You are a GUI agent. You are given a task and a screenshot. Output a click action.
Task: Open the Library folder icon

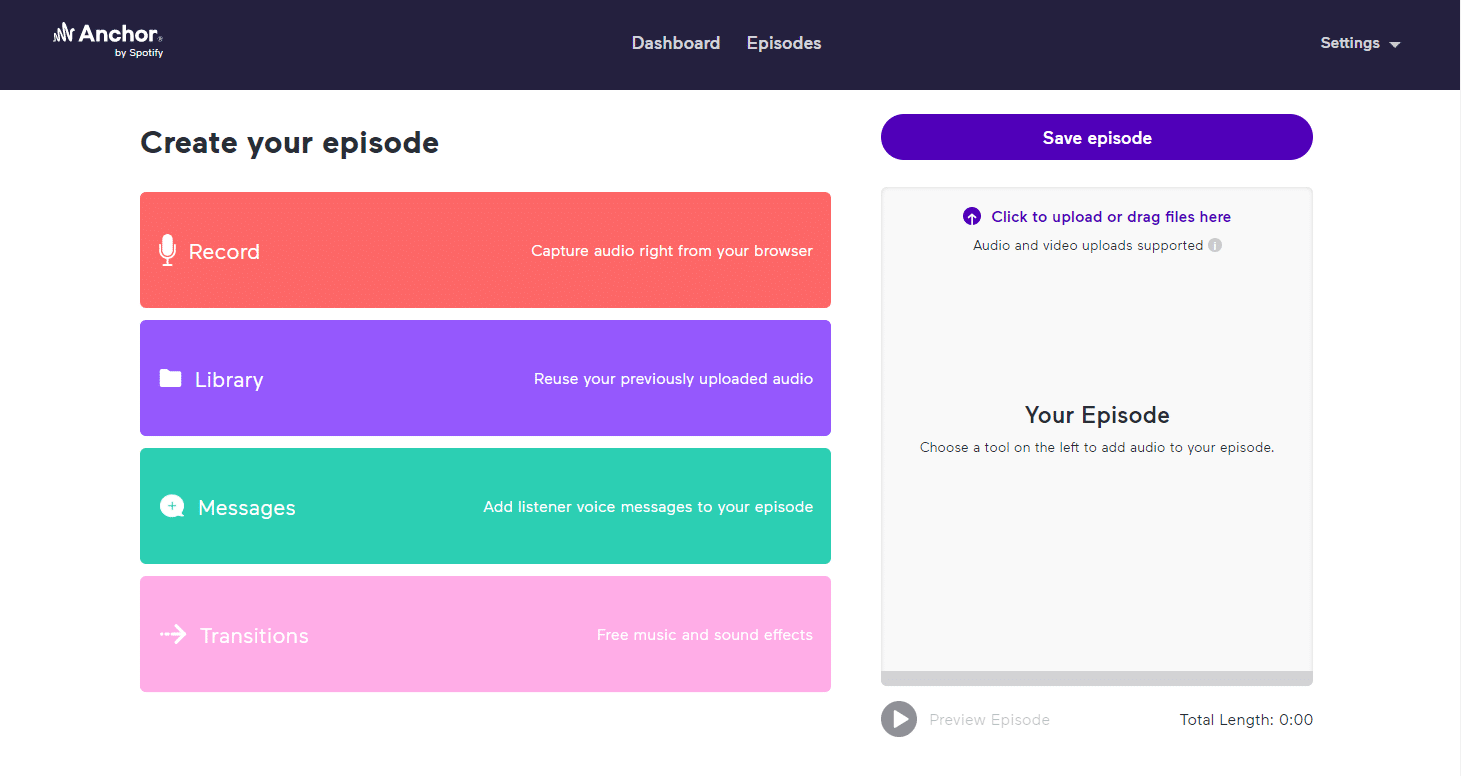pyautogui.click(x=168, y=378)
